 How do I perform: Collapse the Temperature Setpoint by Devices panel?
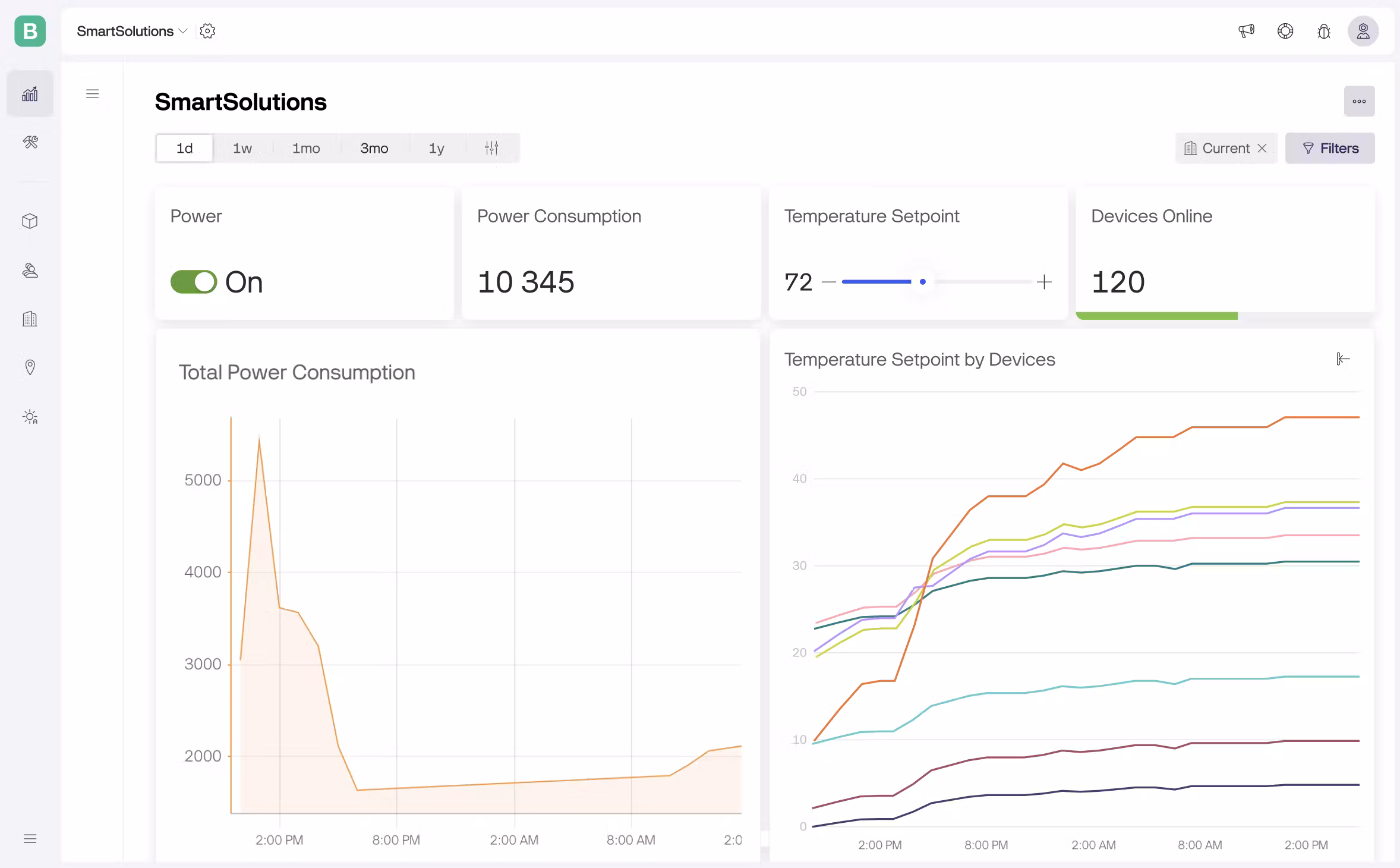[x=1343, y=358]
